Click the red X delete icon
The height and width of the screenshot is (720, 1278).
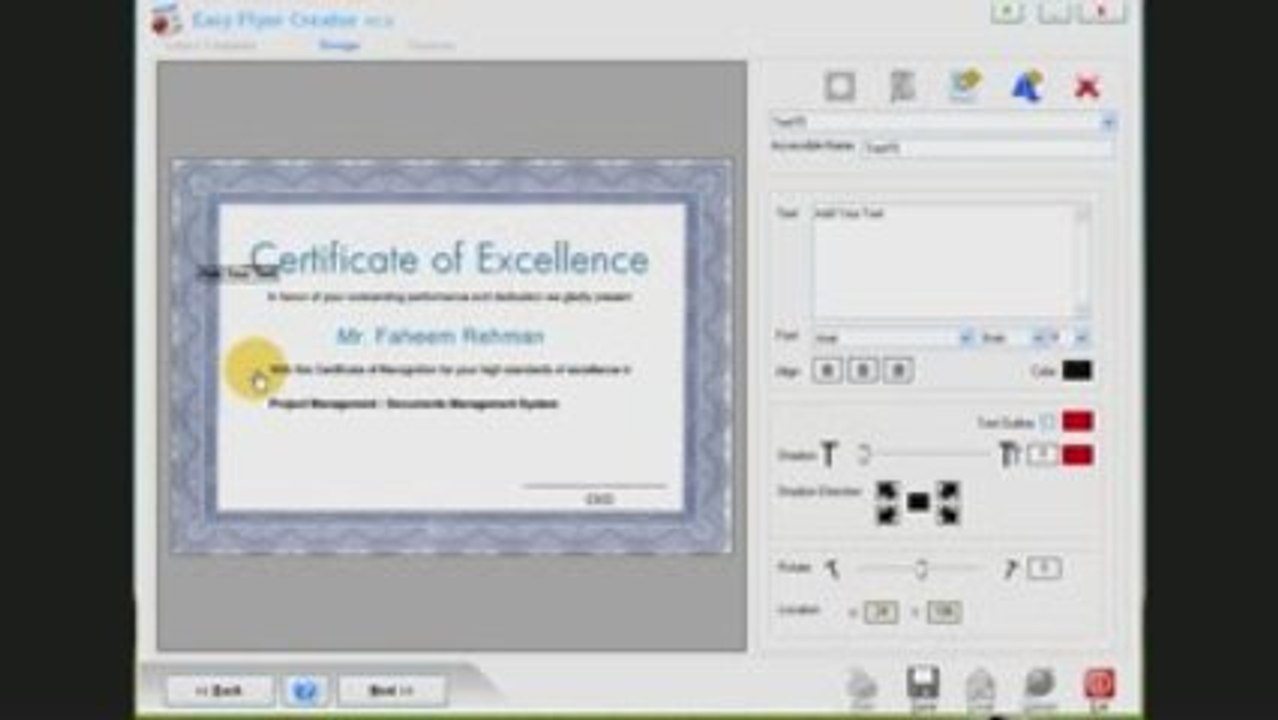click(1087, 87)
